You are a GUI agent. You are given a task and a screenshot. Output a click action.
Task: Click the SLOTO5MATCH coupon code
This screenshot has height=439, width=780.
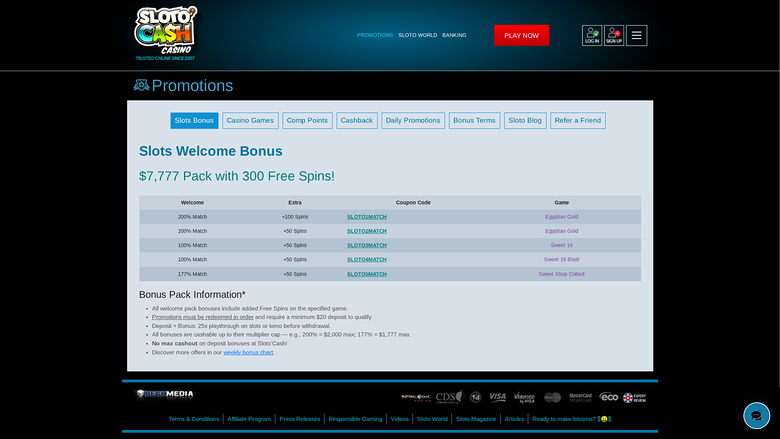(367, 274)
